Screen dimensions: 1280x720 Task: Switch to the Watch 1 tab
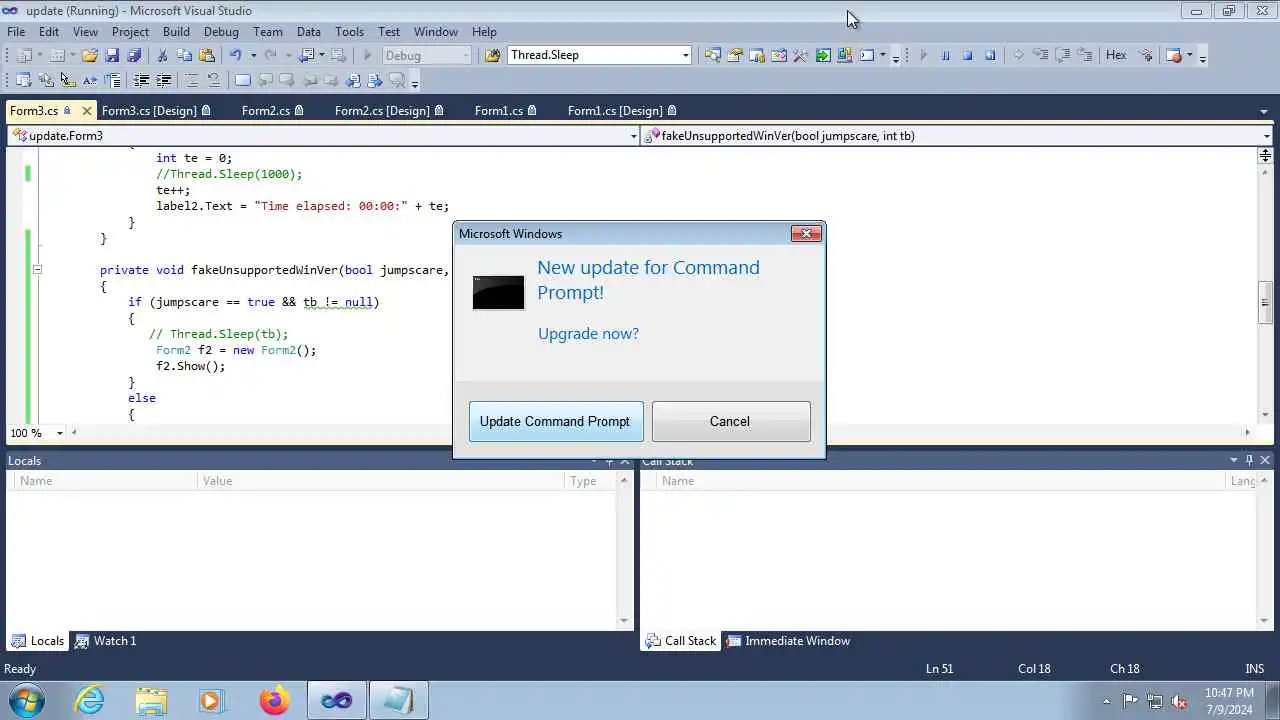point(106,641)
